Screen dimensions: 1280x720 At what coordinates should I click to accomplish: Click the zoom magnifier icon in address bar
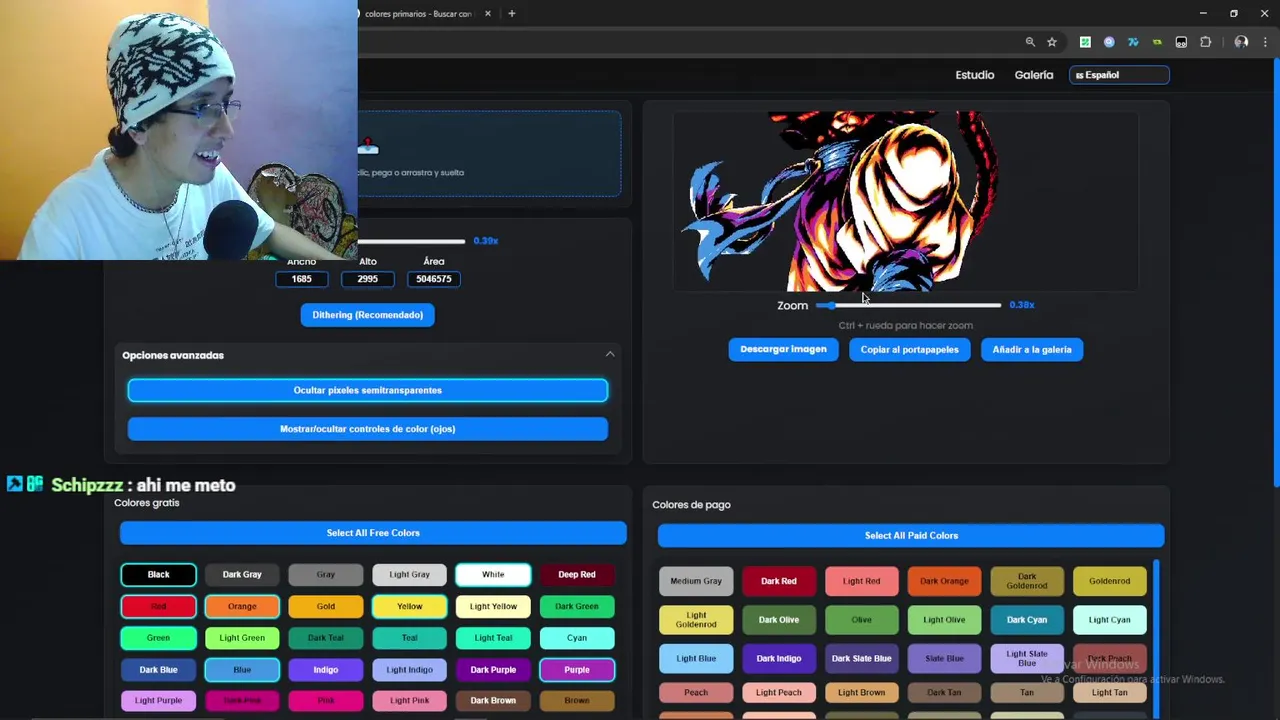click(x=1030, y=42)
